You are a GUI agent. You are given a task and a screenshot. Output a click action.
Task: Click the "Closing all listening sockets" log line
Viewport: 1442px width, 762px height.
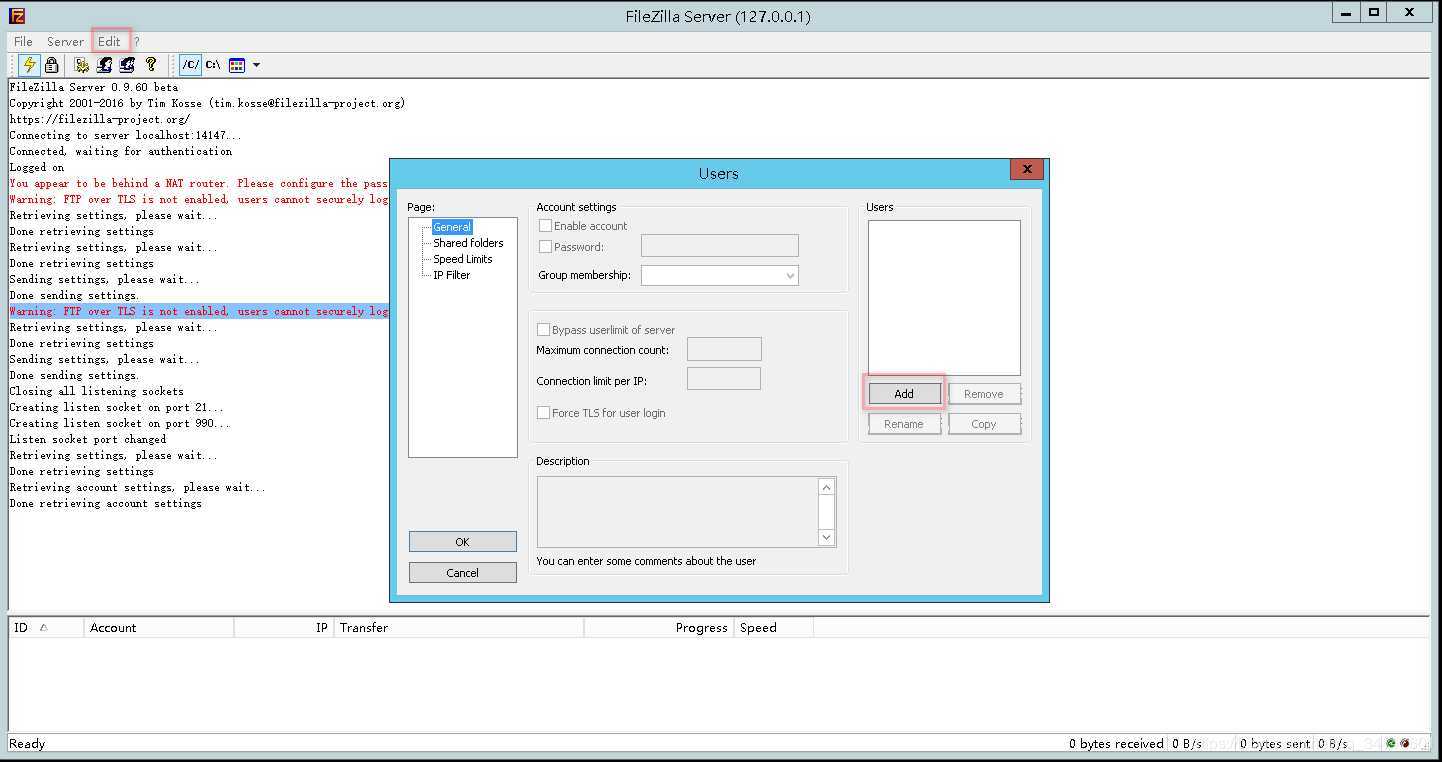[x=97, y=391]
